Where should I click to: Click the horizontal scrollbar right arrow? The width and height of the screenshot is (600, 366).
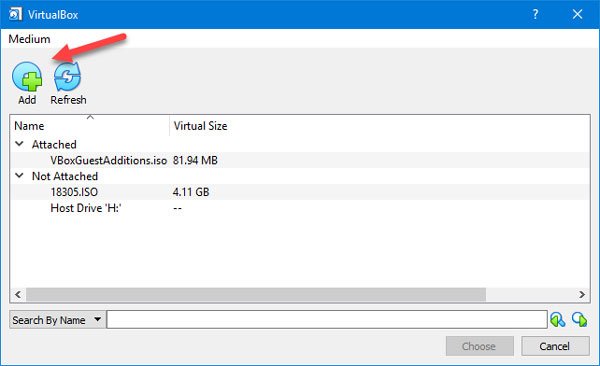point(582,294)
